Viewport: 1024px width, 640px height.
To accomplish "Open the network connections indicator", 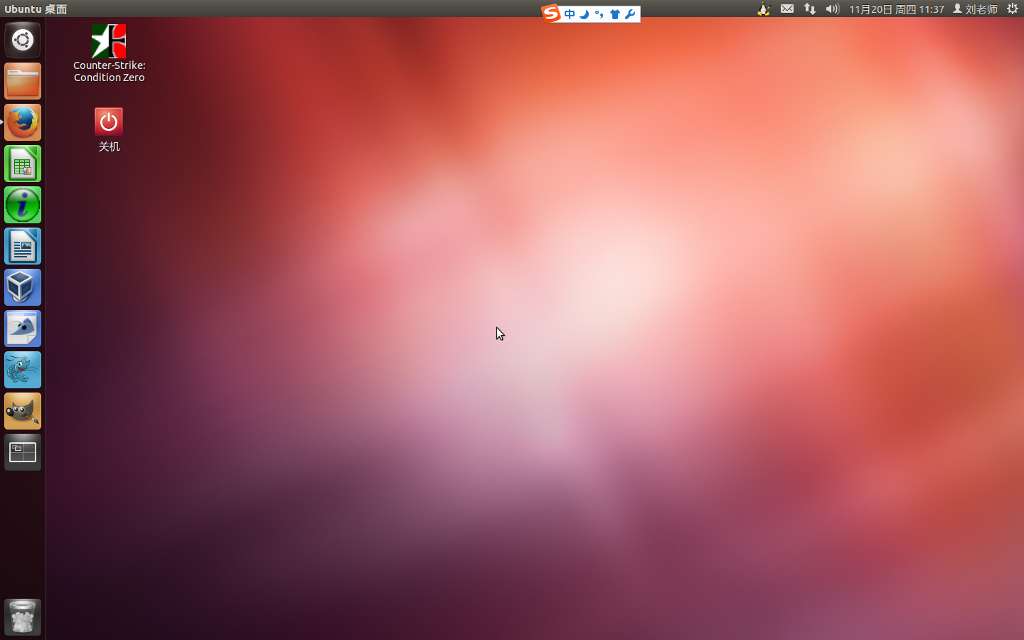I will (x=810, y=9).
